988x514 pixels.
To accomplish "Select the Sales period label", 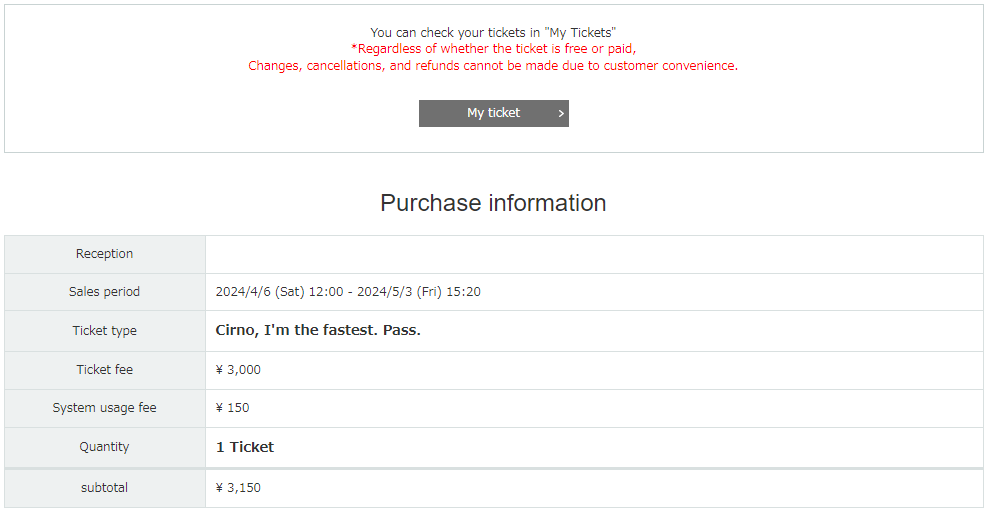I will coord(105,292).
